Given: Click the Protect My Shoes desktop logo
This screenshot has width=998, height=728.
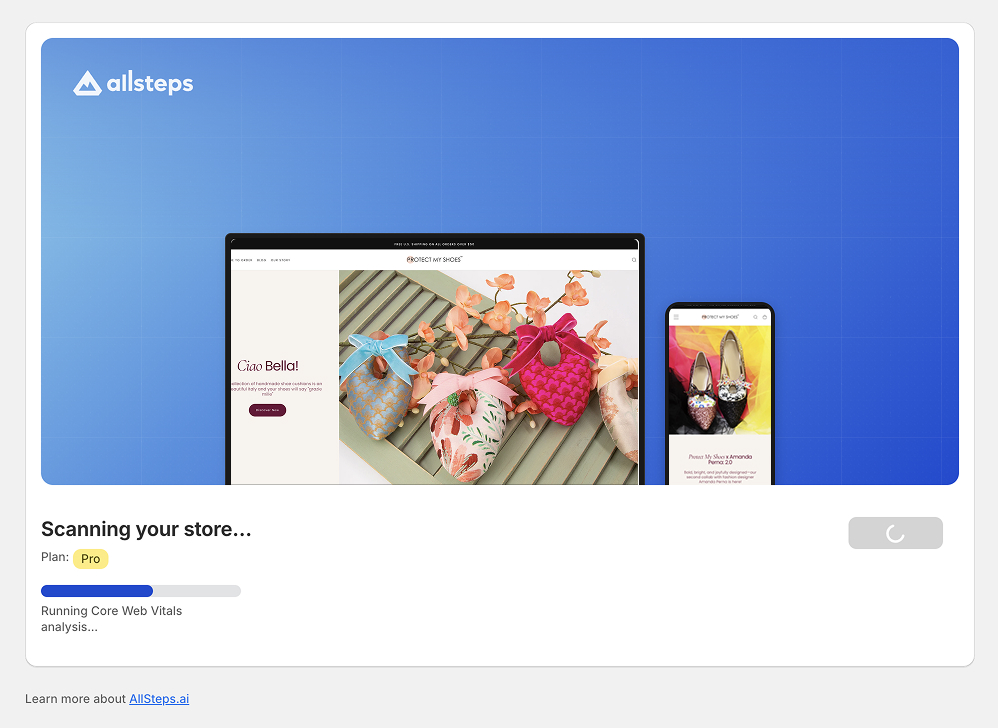Looking at the screenshot, I should (x=434, y=259).
